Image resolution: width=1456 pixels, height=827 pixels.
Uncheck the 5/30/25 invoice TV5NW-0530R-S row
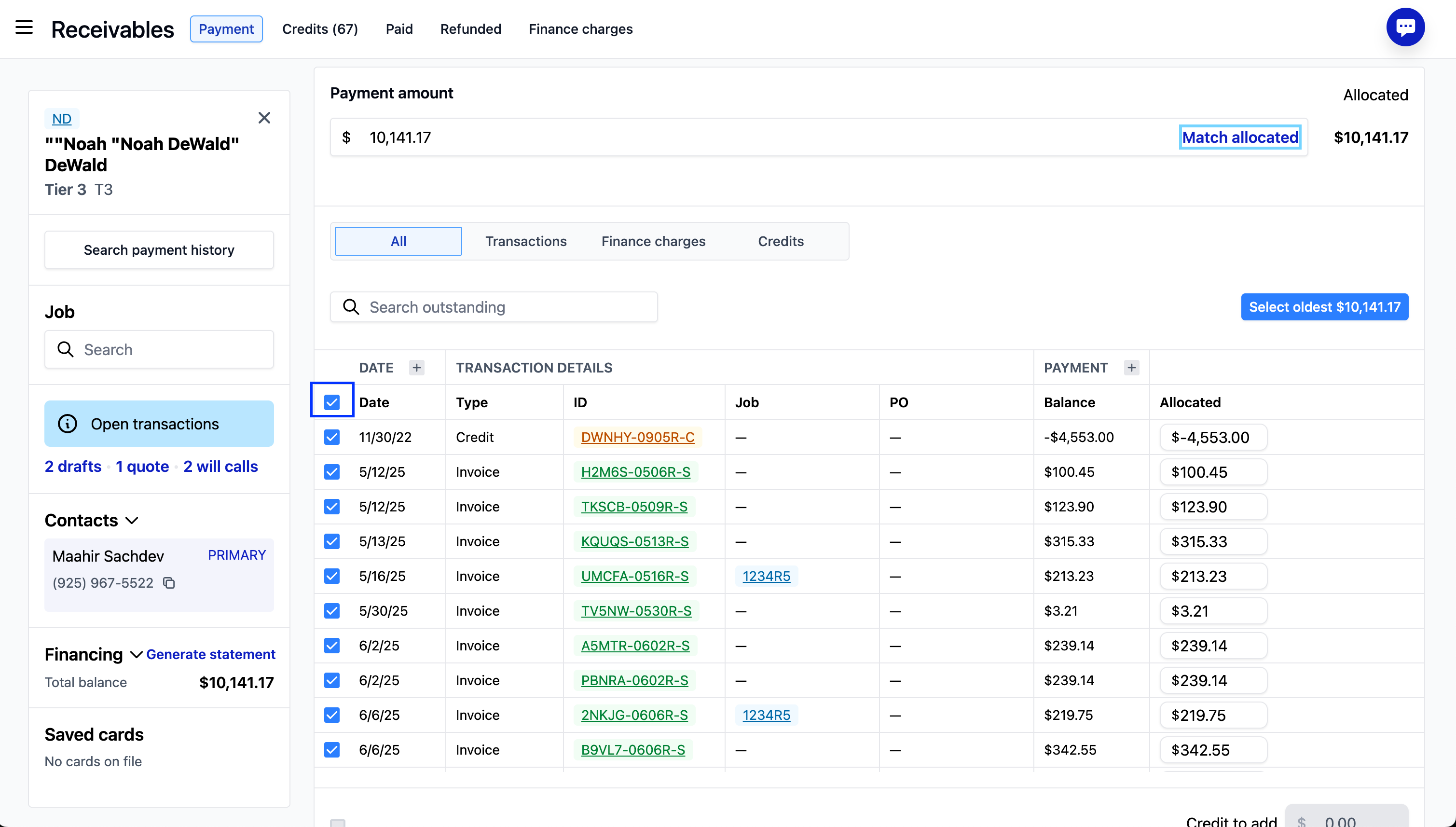click(x=332, y=610)
